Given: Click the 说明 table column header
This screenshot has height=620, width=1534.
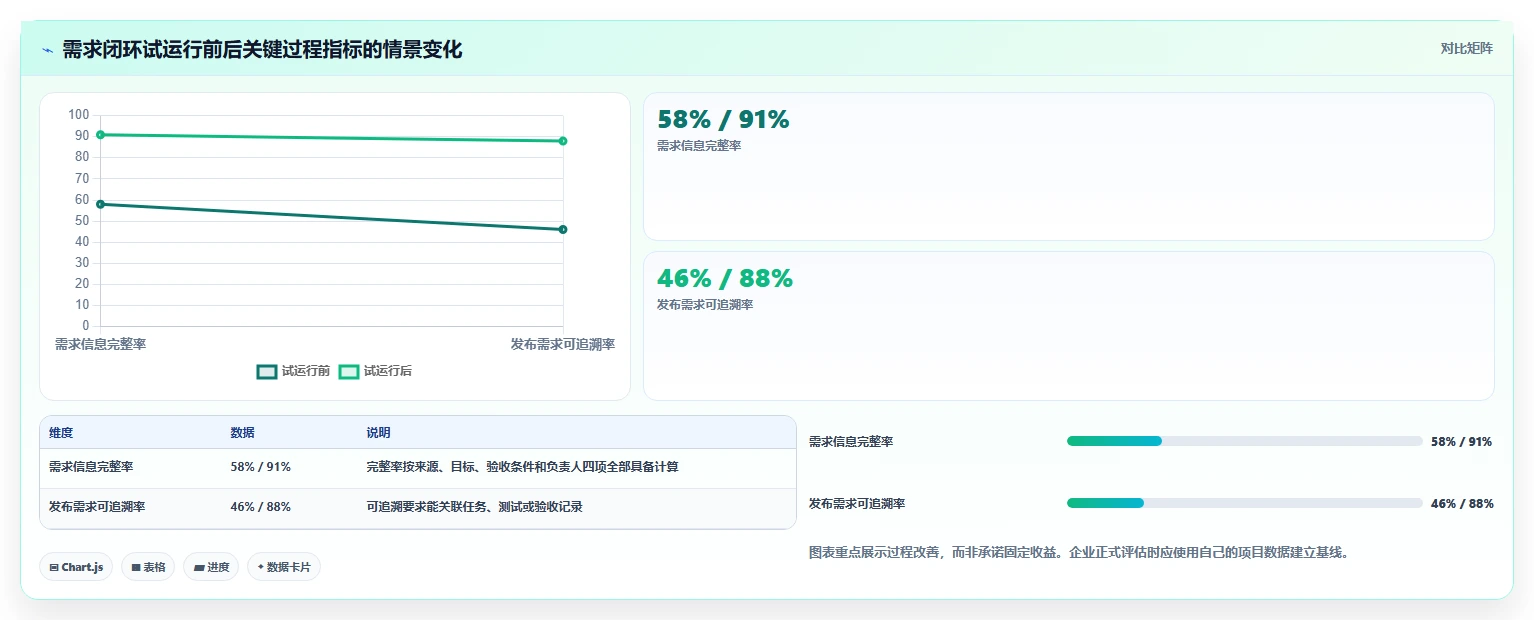Looking at the screenshot, I should point(378,433).
